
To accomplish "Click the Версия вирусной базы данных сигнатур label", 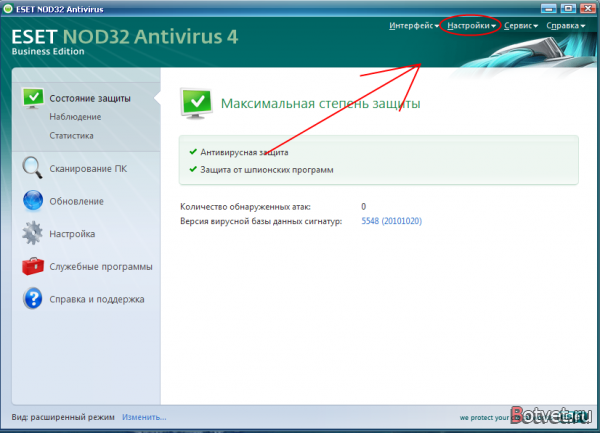I will pos(261,221).
